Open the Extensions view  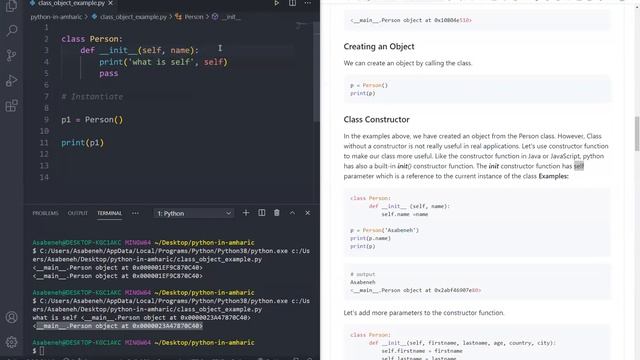coord(11,106)
